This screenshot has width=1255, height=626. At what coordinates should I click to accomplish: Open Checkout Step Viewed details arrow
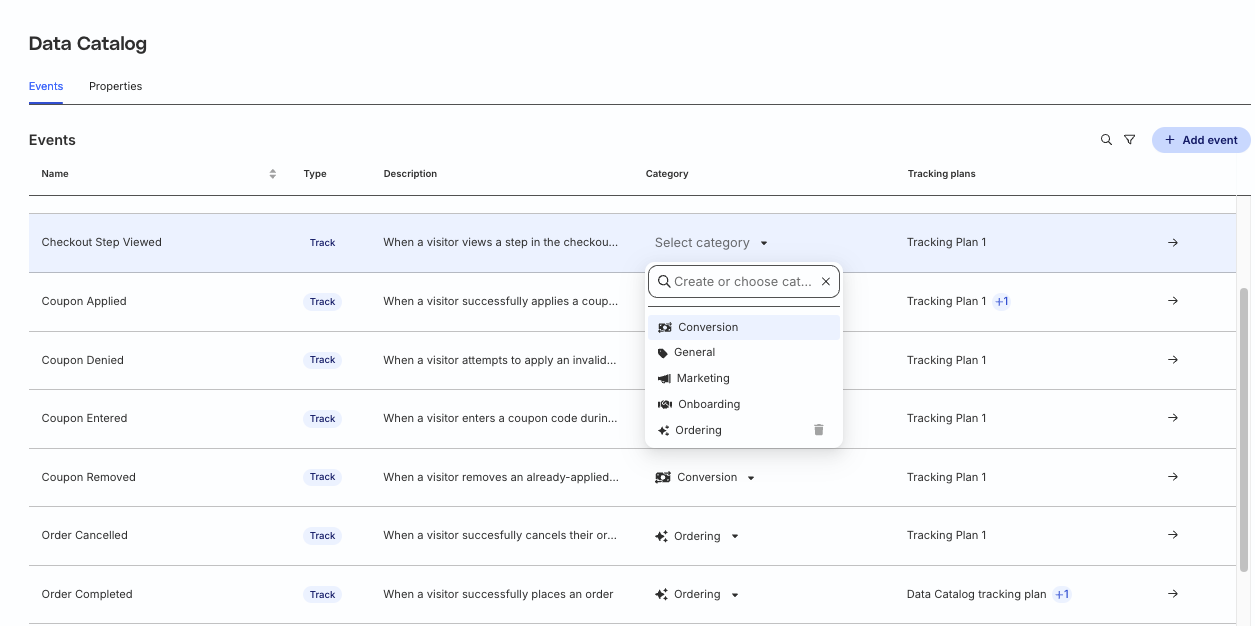click(x=1173, y=242)
